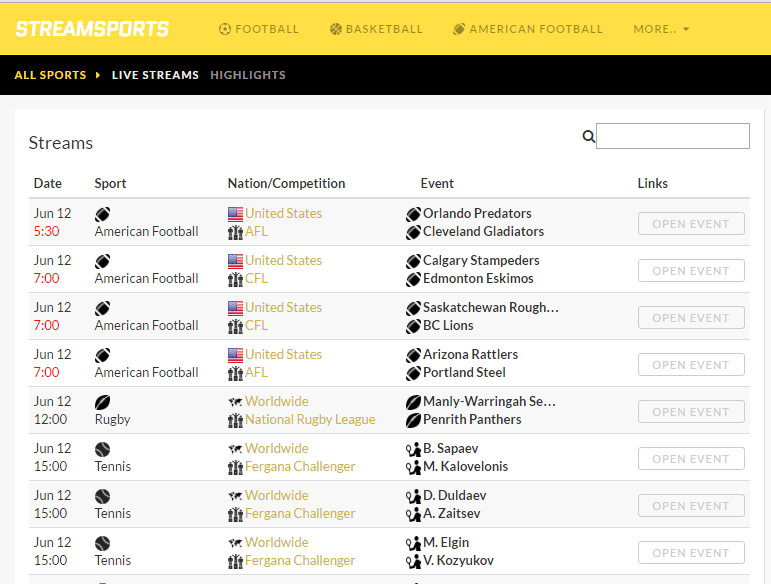Screen dimensions: 771x584
Task: Click US flag icon in Arizona Rattlers row
Action: point(236,355)
